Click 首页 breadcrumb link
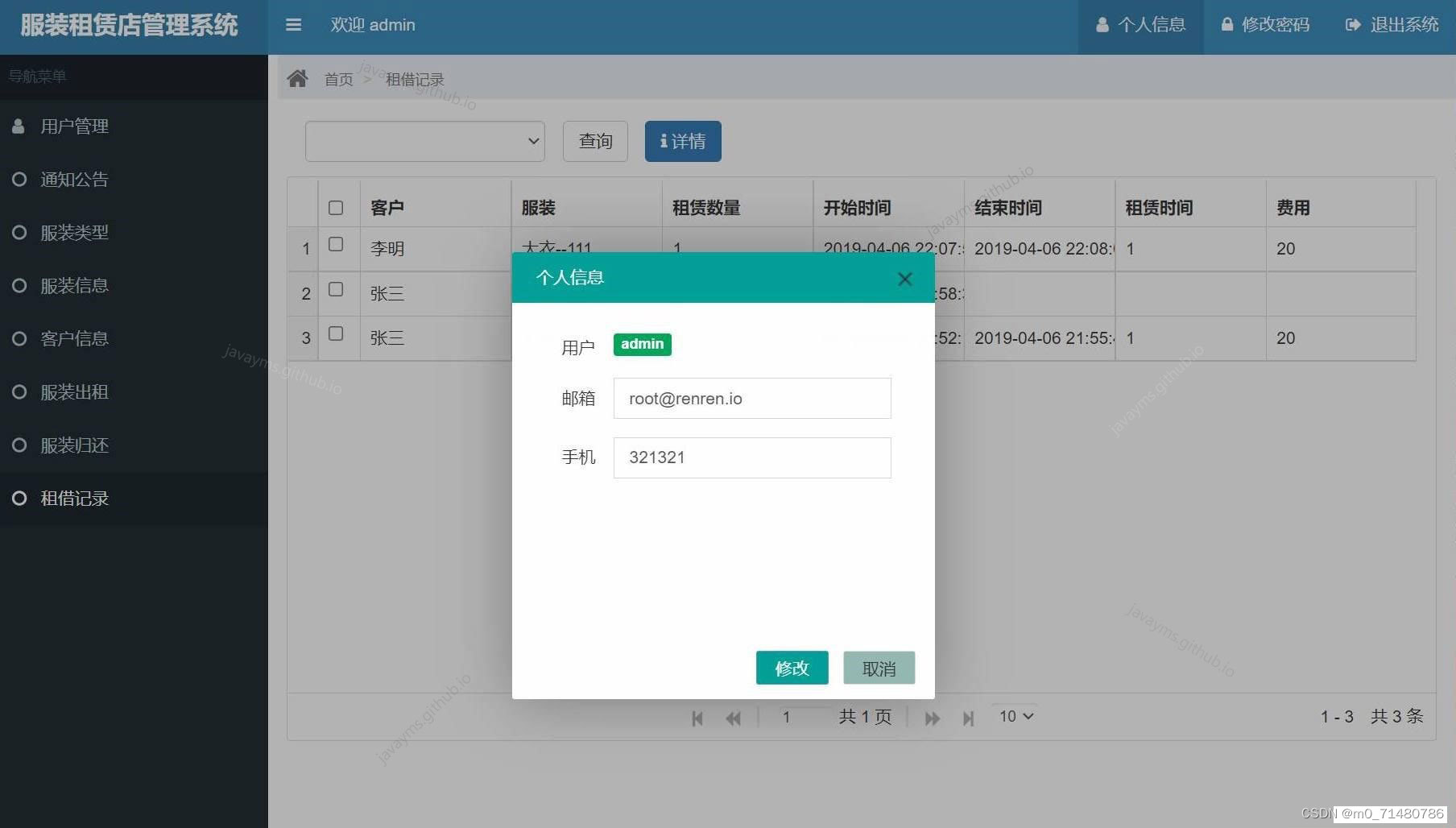The height and width of the screenshot is (828, 1456). click(x=338, y=79)
